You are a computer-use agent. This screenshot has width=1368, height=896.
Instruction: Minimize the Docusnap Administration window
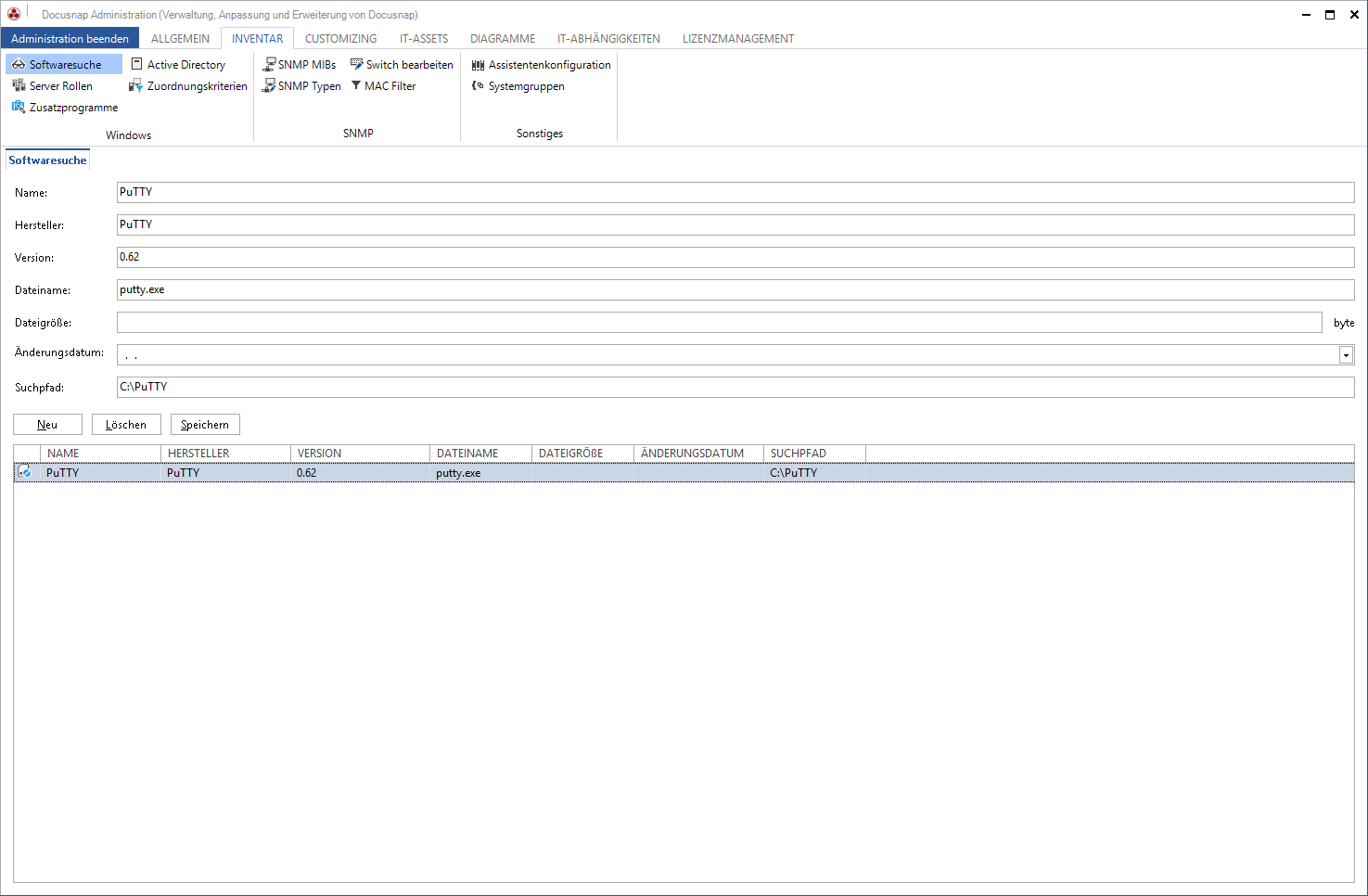point(1306,14)
